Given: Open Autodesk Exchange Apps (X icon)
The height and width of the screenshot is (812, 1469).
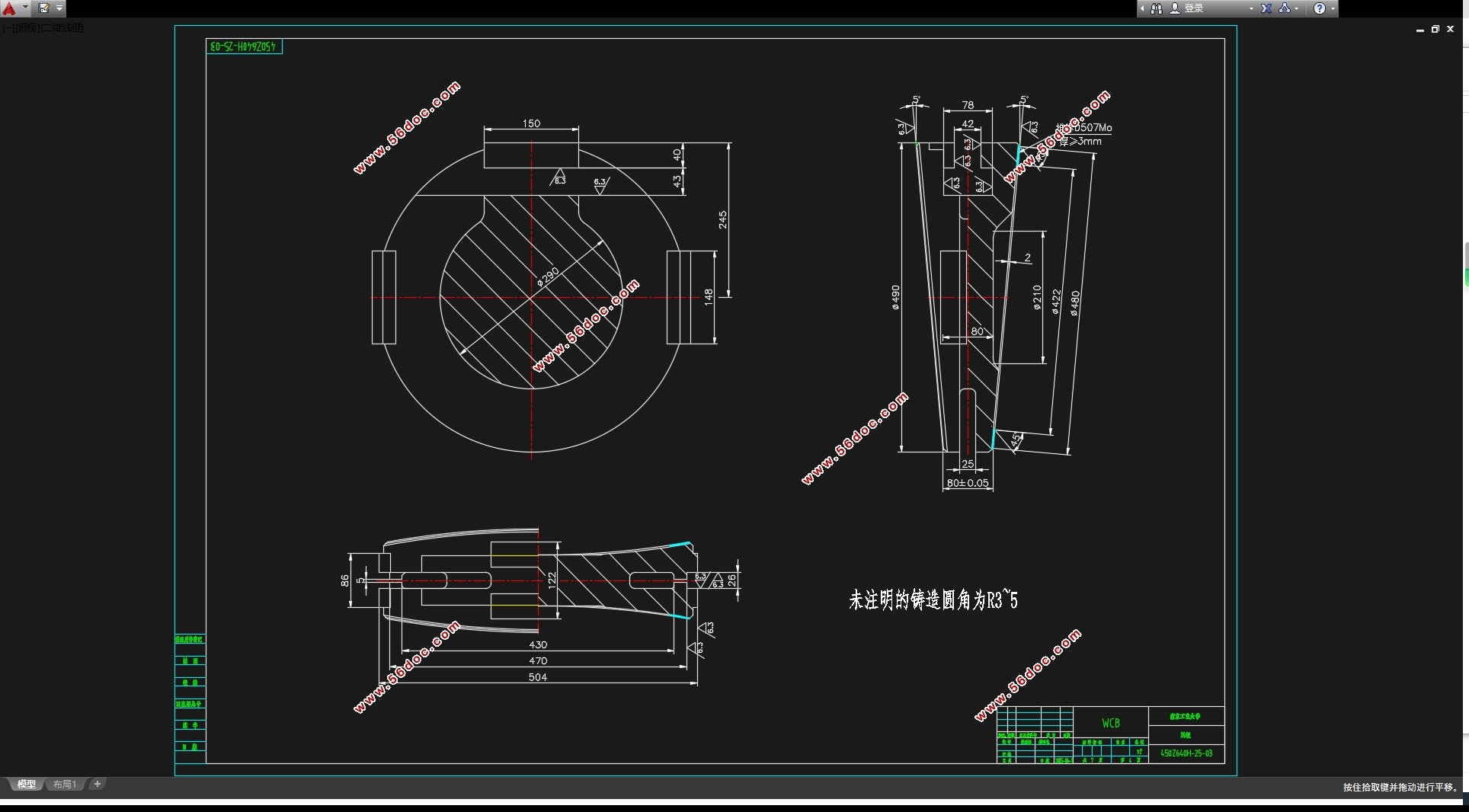Looking at the screenshot, I should point(1266,8).
